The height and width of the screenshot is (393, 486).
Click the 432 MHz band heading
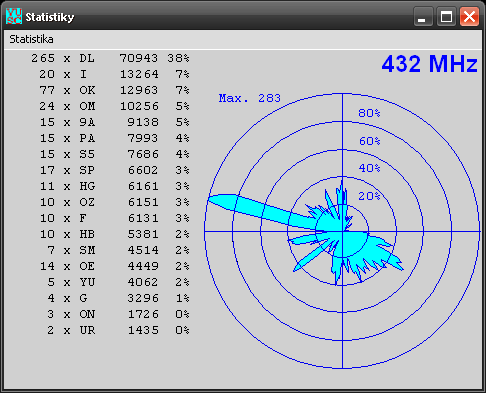[x=429, y=64]
